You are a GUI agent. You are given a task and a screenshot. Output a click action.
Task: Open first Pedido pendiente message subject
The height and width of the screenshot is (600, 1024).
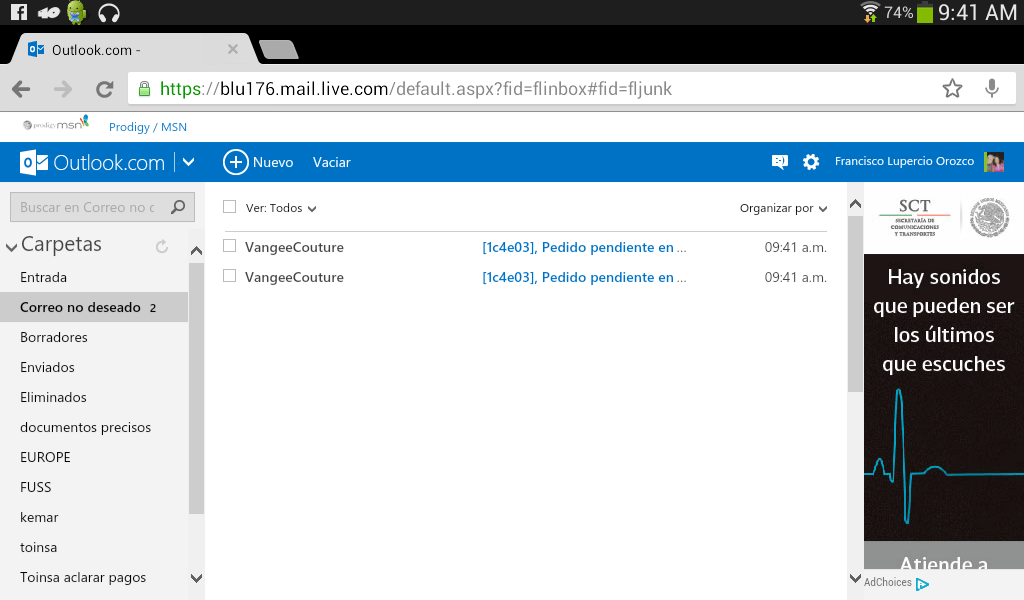584,247
